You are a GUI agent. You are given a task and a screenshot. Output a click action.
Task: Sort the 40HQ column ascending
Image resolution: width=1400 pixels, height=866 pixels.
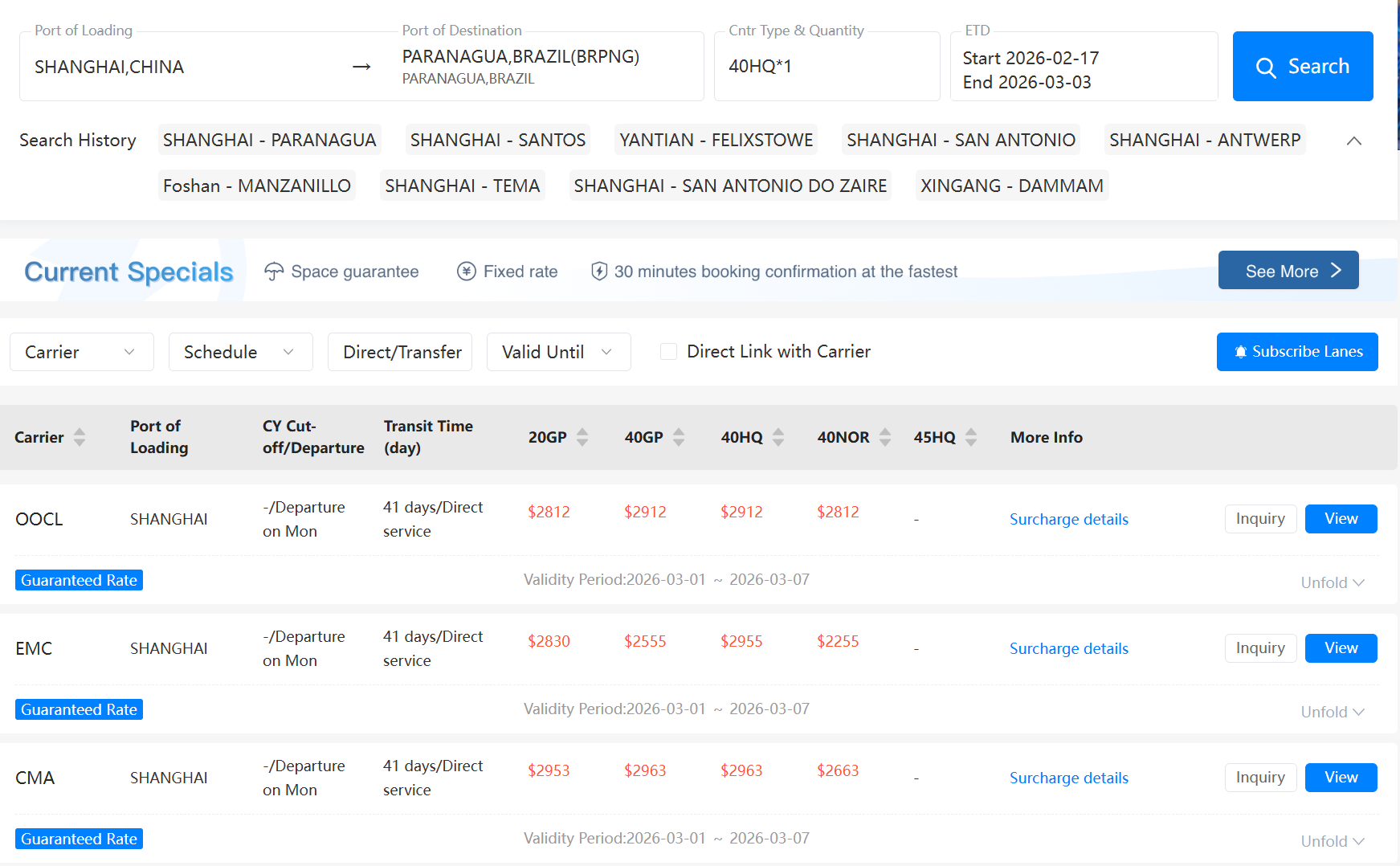778,432
